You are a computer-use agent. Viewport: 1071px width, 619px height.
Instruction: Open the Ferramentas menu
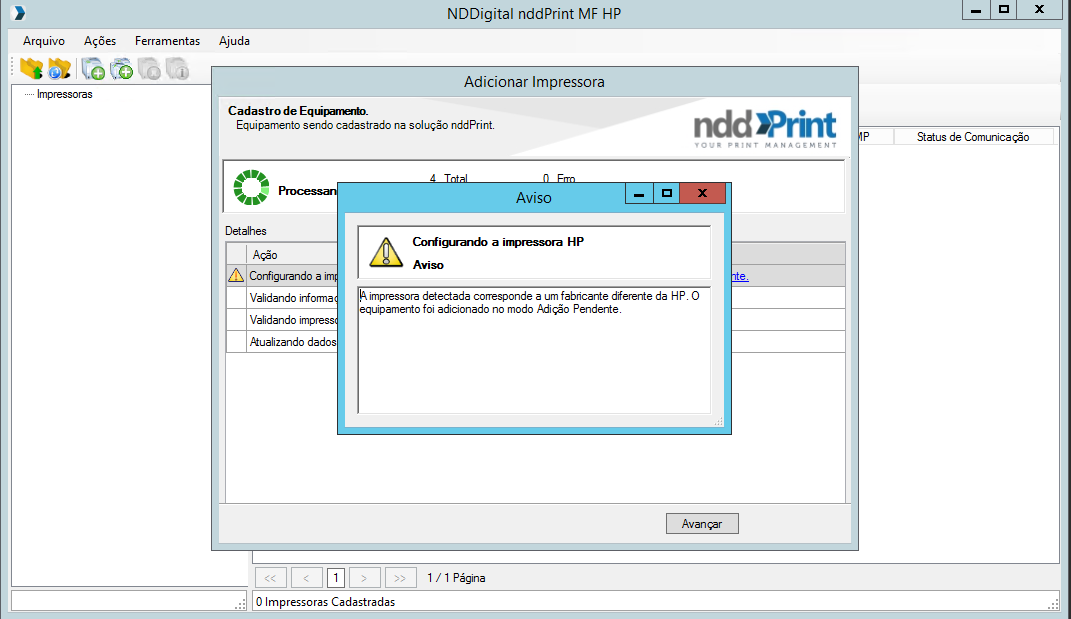167,41
